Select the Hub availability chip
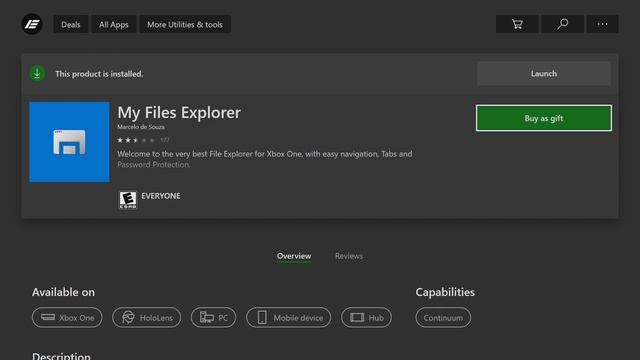 click(x=366, y=318)
